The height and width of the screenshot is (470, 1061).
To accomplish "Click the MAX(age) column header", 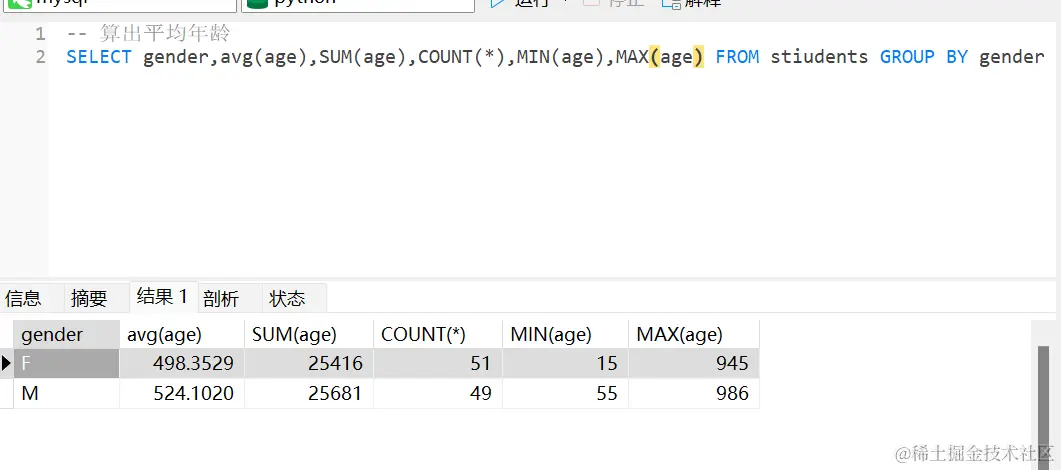I will click(x=694, y=334).
